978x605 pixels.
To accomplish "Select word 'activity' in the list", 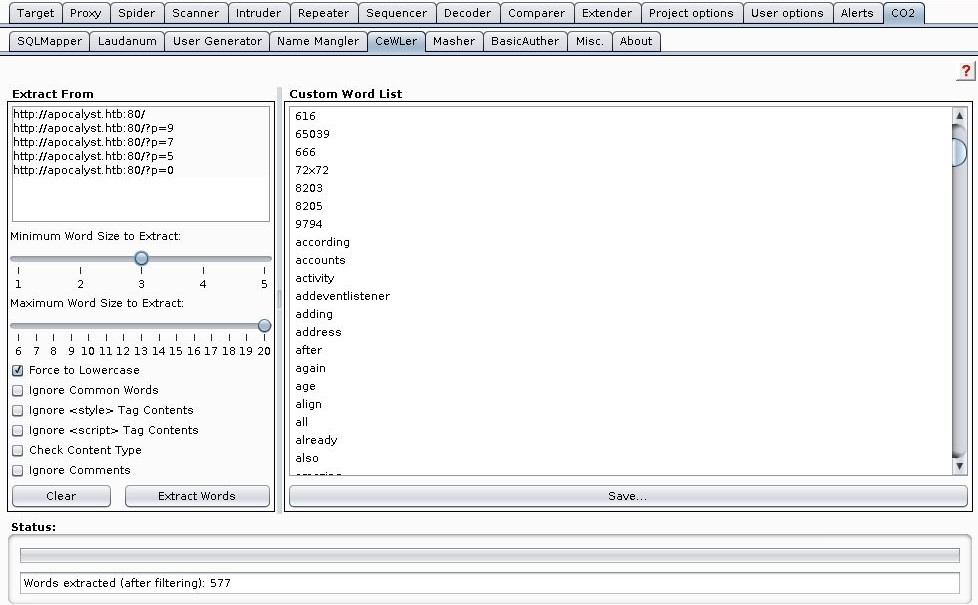I will (x=315, y=278).
